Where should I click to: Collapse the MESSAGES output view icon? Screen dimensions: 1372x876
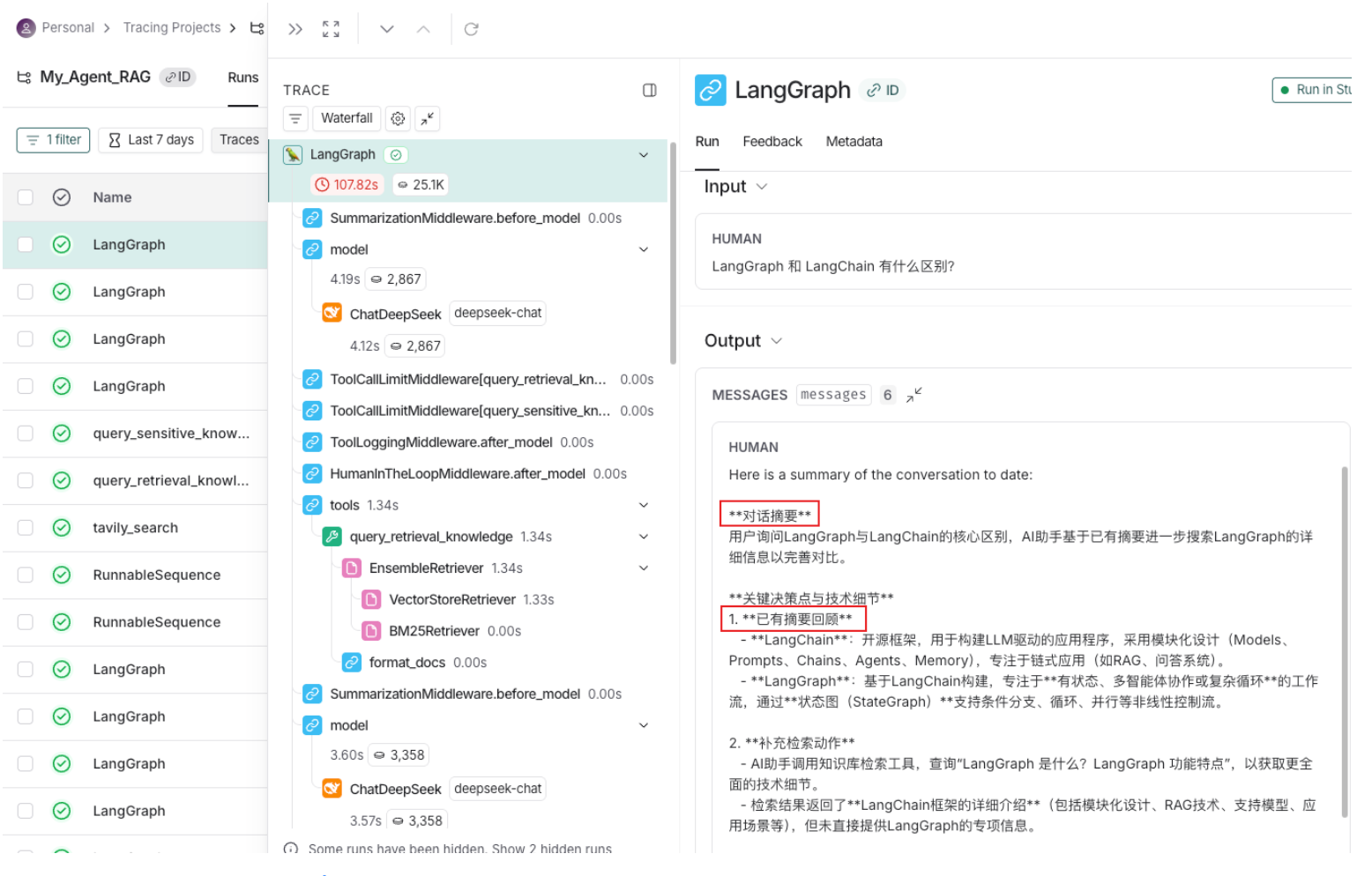click(913, 395)
